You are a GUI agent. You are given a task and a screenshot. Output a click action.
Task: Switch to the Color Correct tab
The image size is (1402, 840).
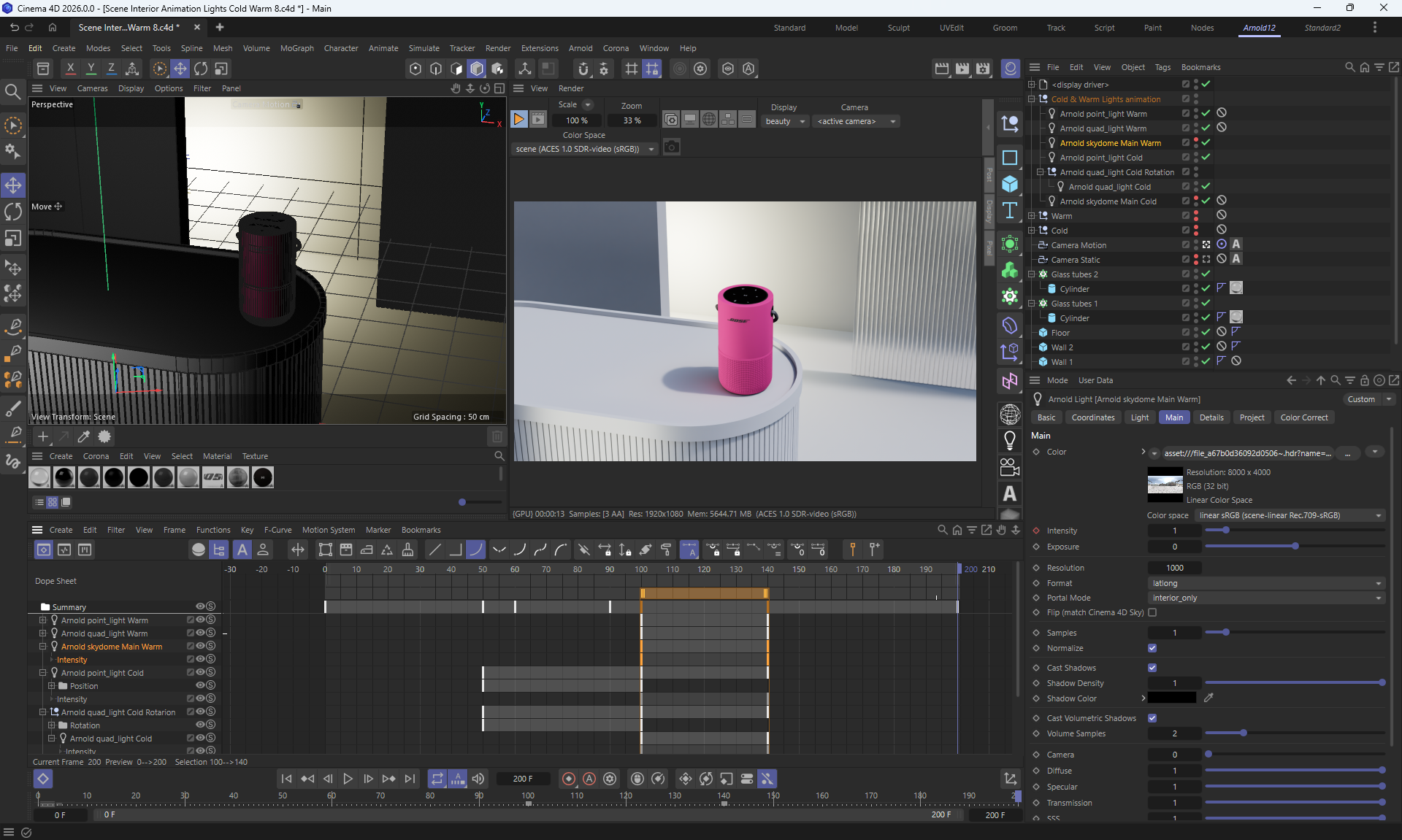(1303, 417)
